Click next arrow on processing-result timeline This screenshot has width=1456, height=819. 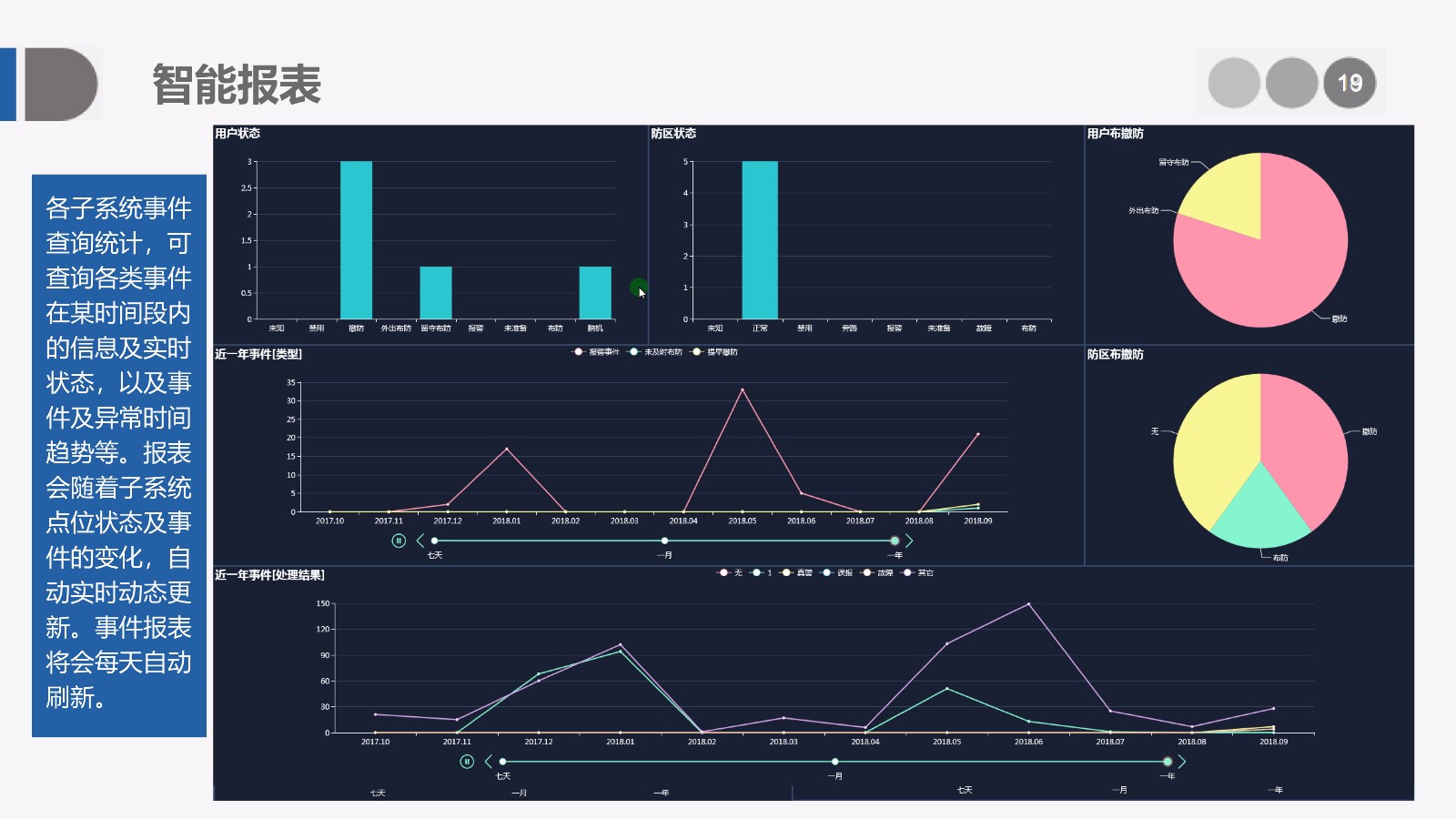(1181, 762)
